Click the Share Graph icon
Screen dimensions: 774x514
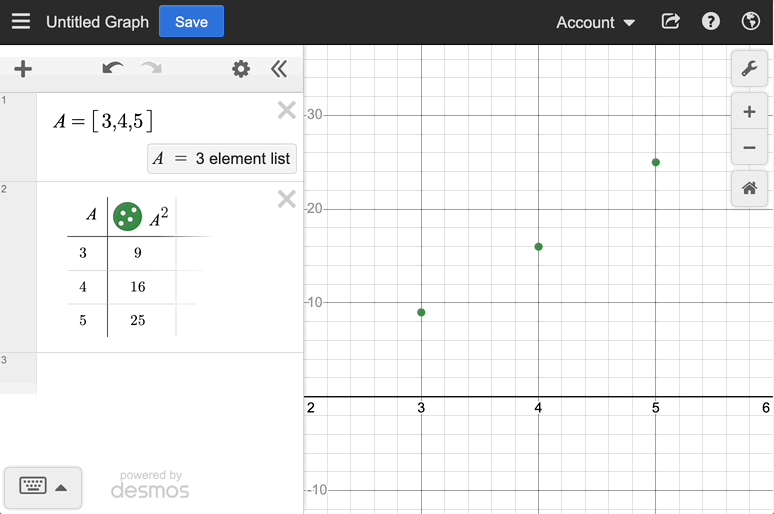click(x=671, y=21)
